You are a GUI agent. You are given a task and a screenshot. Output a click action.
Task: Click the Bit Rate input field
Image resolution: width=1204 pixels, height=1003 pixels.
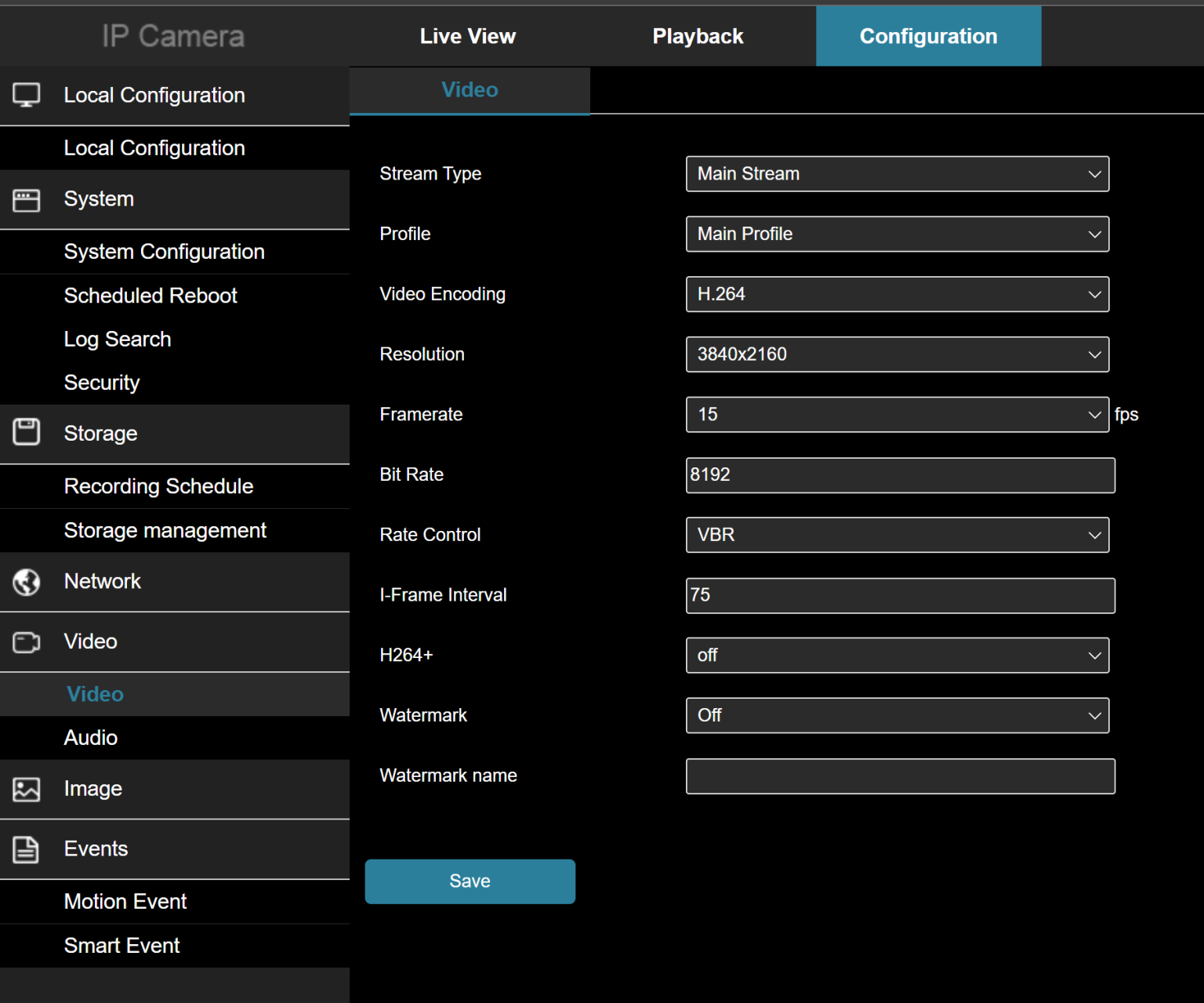[900, 475]
